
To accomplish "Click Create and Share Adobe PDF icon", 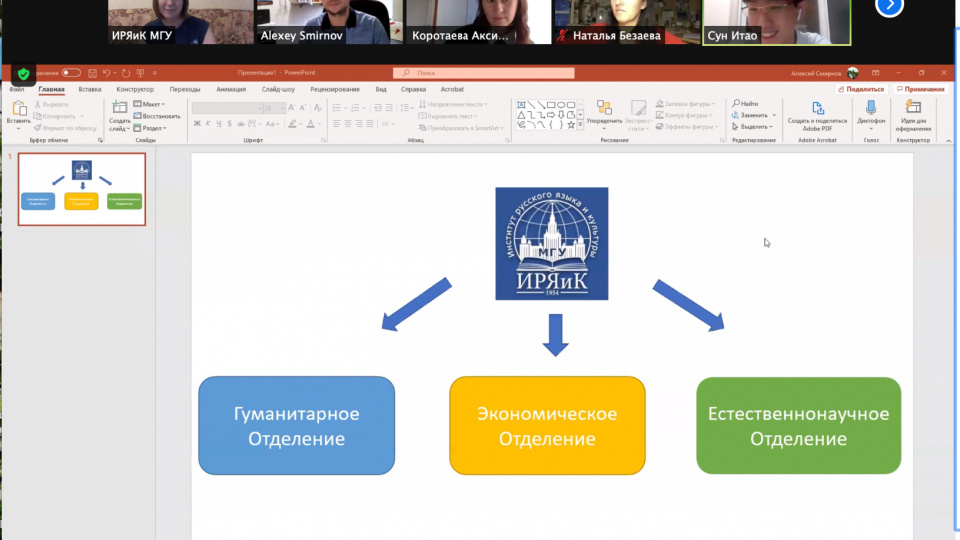I will 818,108.
